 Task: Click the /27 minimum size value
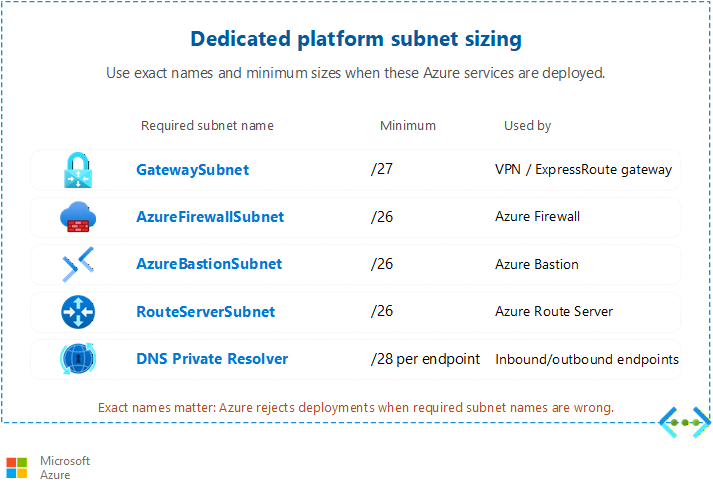382,169
